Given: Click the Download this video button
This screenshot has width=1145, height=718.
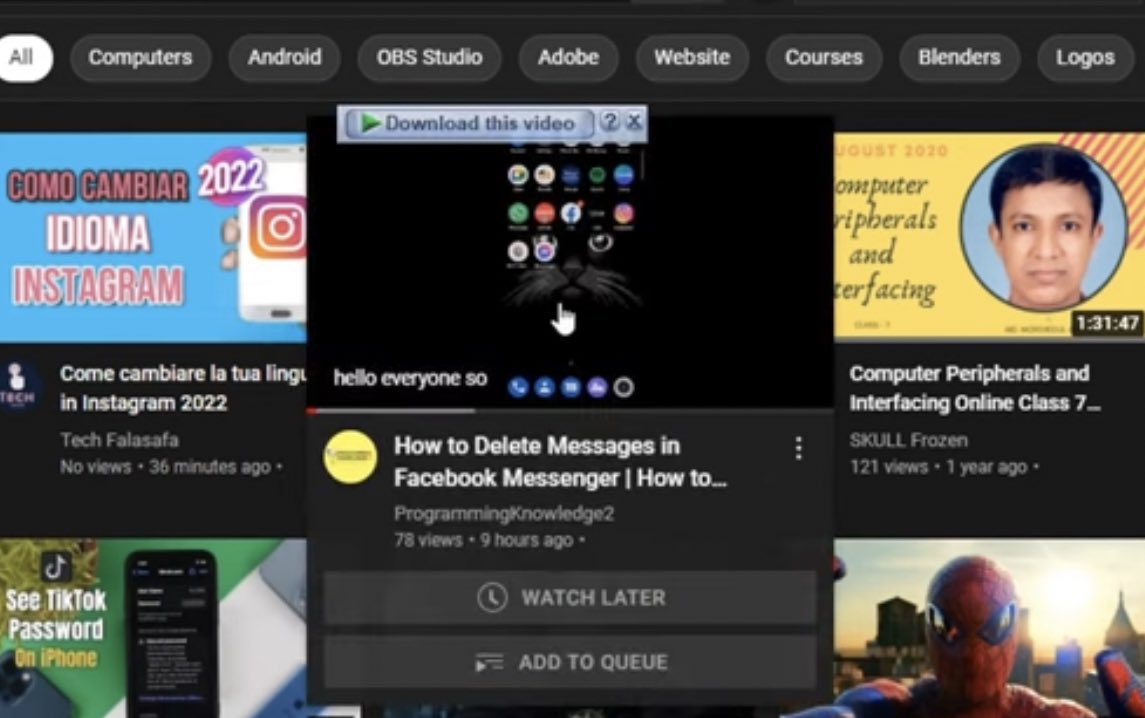Looking at the screenshot, I should 470,123.
